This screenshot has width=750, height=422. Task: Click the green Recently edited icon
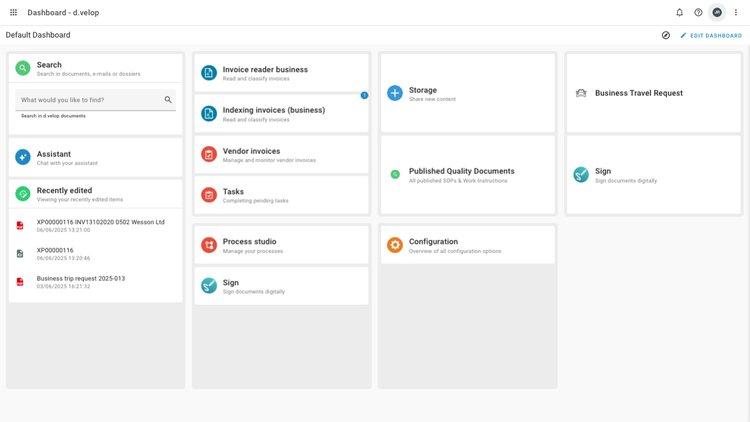(22, 194)
